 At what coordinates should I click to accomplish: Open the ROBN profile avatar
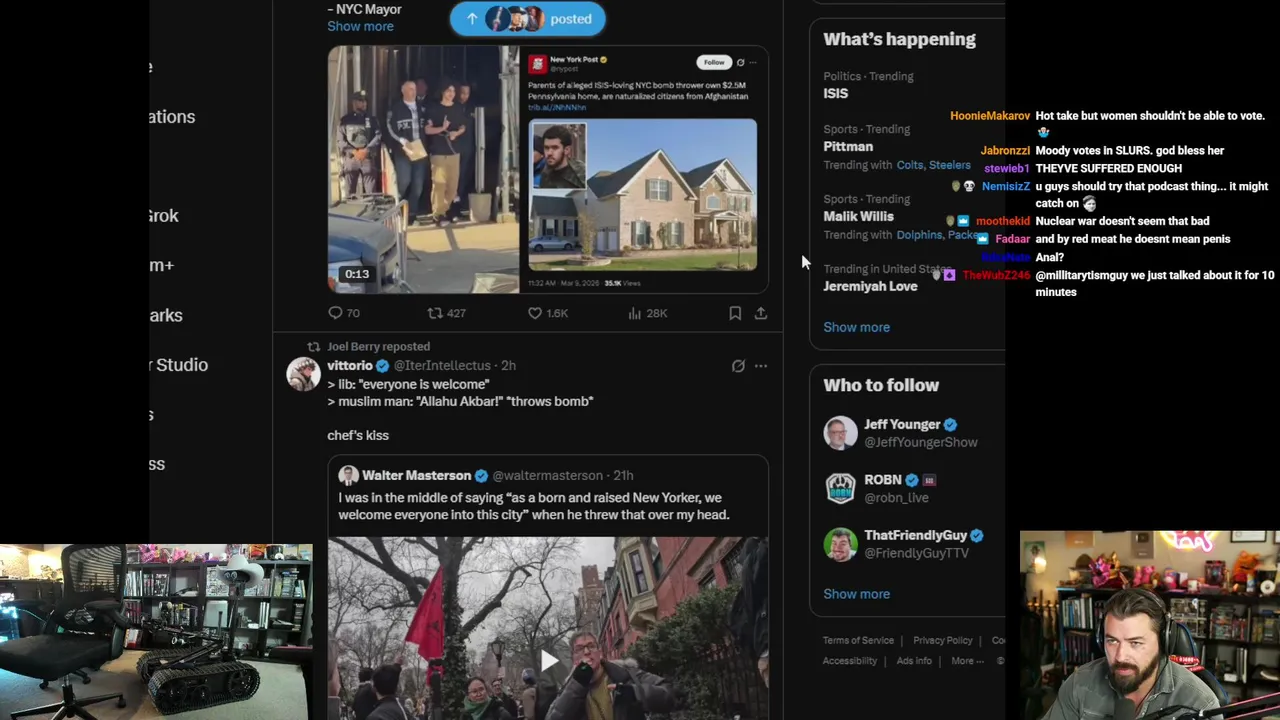pos(840,488)
